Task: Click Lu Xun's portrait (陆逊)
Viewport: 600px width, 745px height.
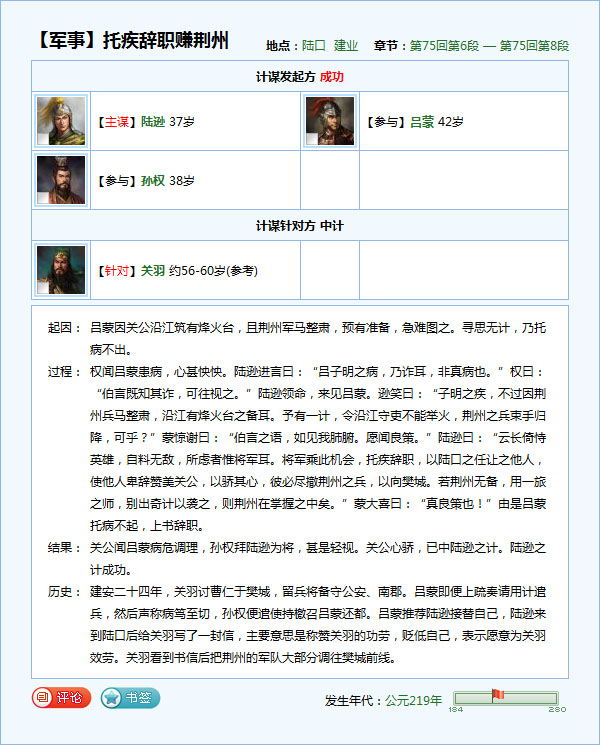Action: [x=61, y=121]
